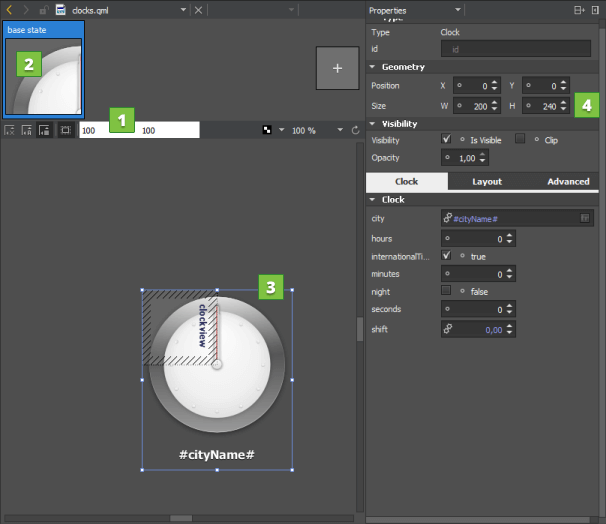This screenshot has width=606, height=524.
Task: Click the split editor icon in Properties header
Action: click(579, 10)
